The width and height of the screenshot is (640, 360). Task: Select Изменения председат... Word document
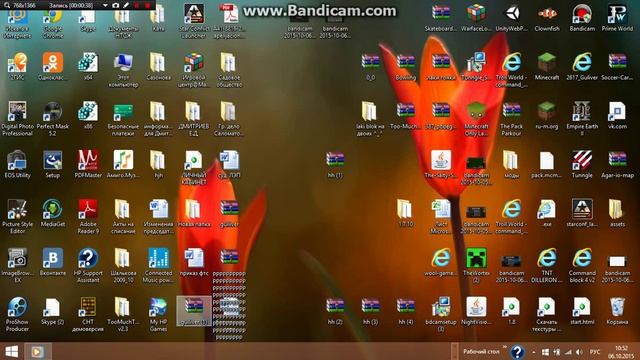pos(158,217)
